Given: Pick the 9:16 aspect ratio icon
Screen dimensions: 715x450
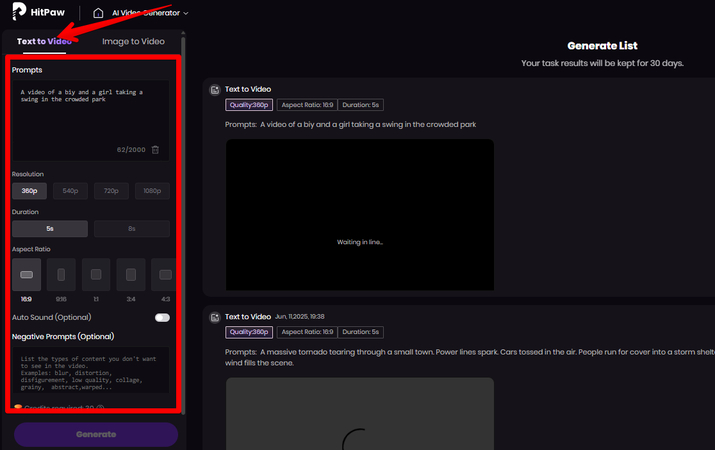Looking at the screenshot, I should pyautogui.click(x=61, y=274).
